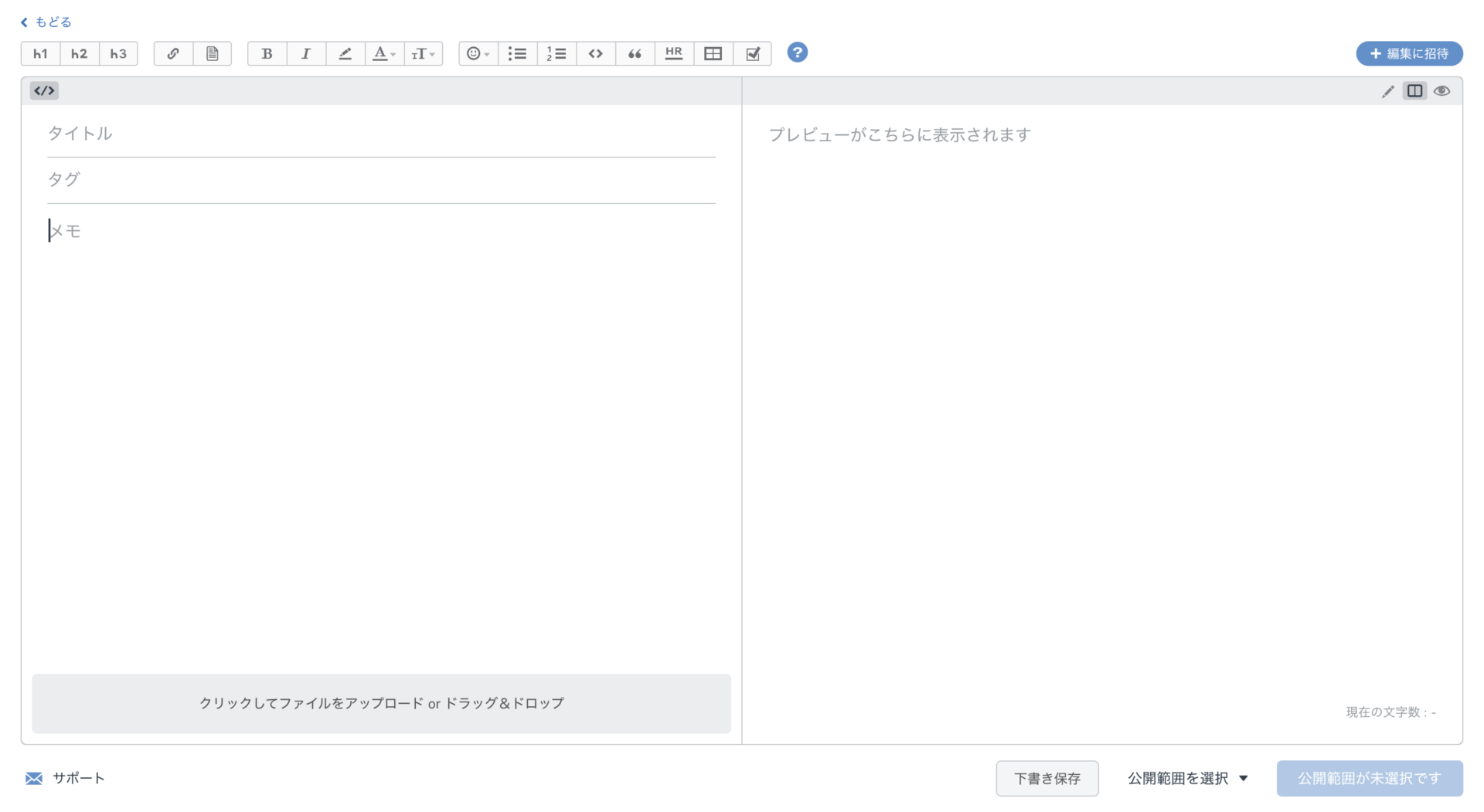The width and height of the screenshot is (1484, 812).
Task: Insert a checkbox list item
Action: pos(753,53)
